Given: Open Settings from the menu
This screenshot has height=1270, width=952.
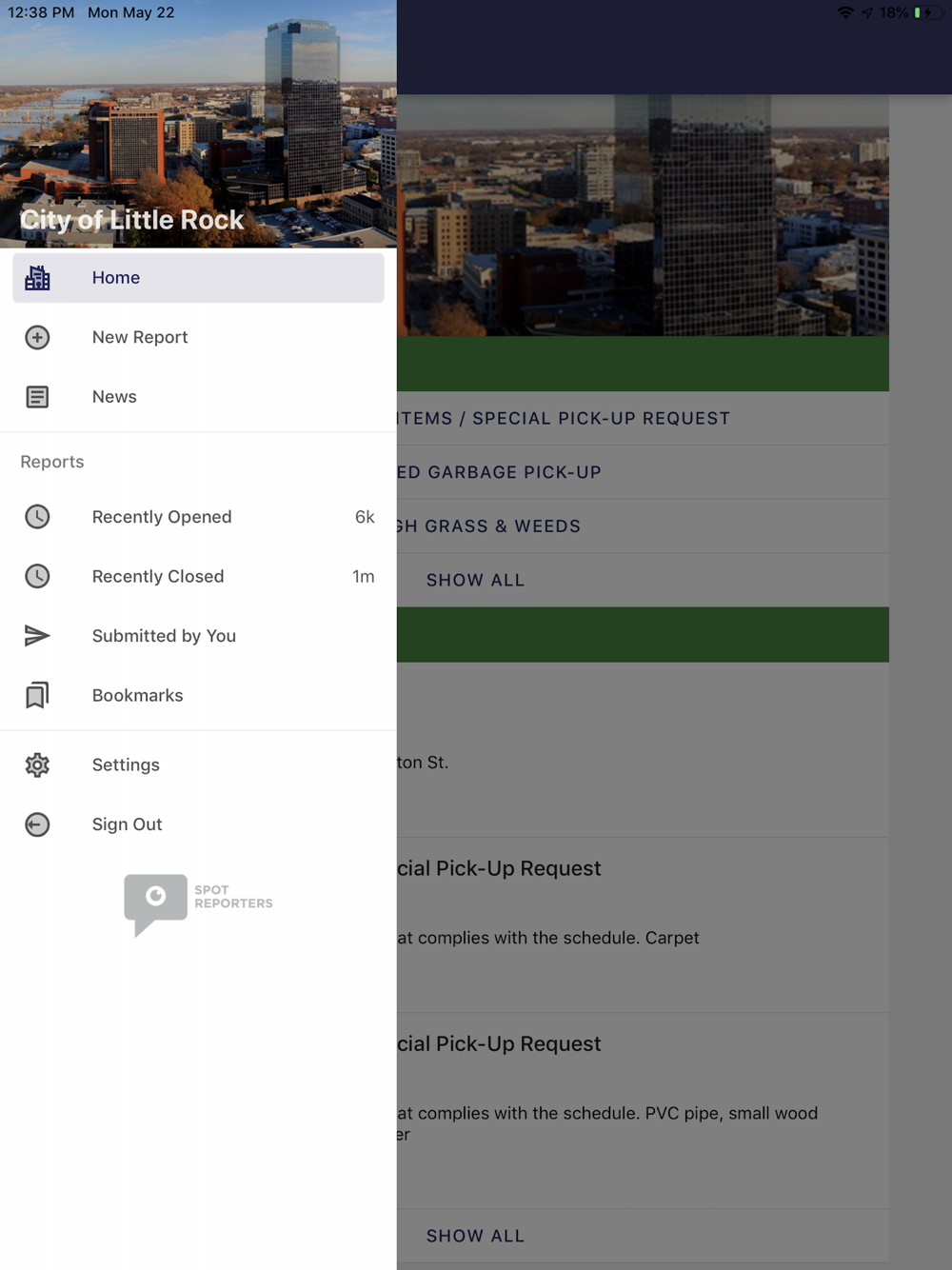Looking at the screenshot, I should 198,764.
